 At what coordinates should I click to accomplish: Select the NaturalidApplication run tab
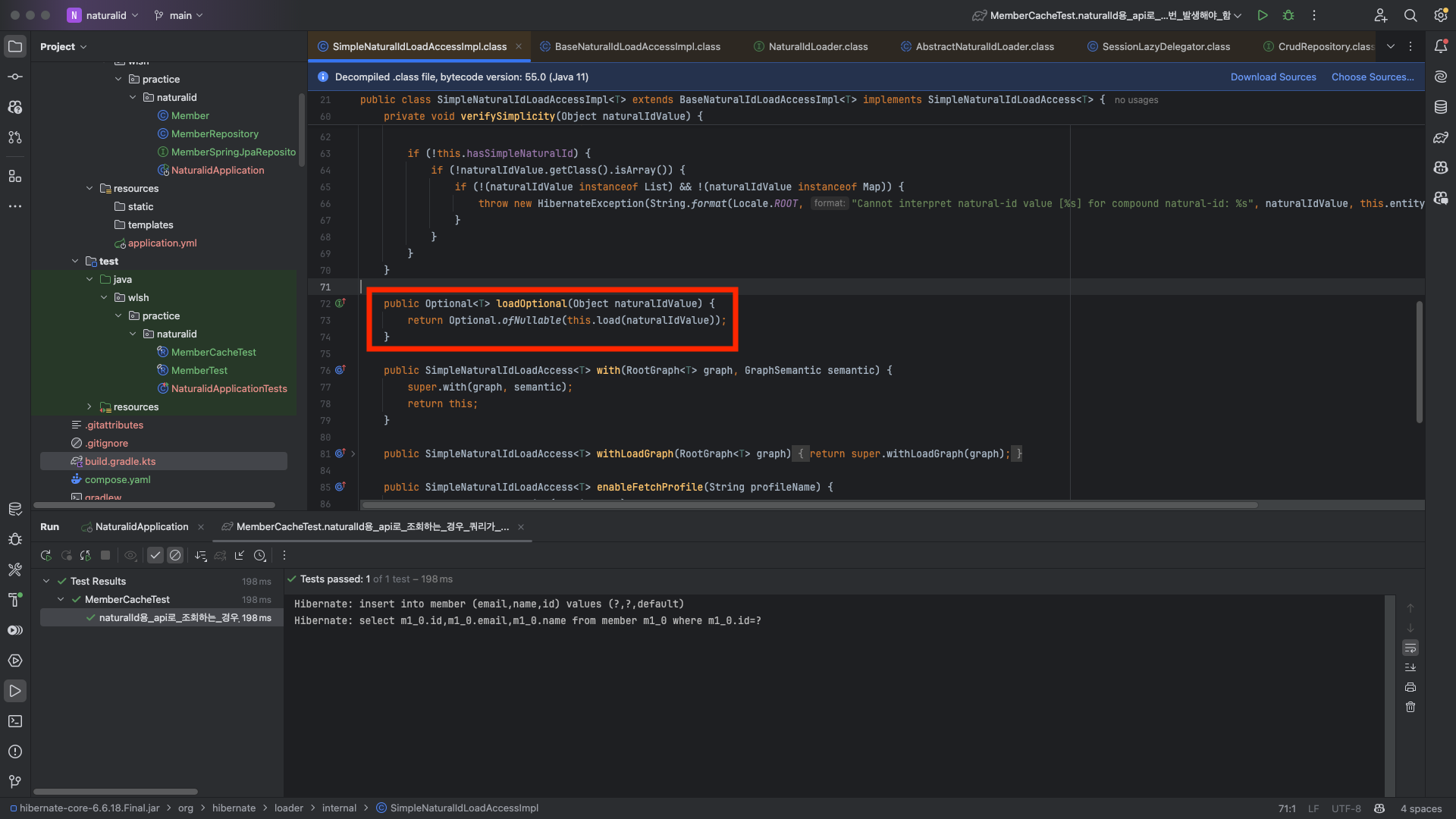[x=141, y=527]
